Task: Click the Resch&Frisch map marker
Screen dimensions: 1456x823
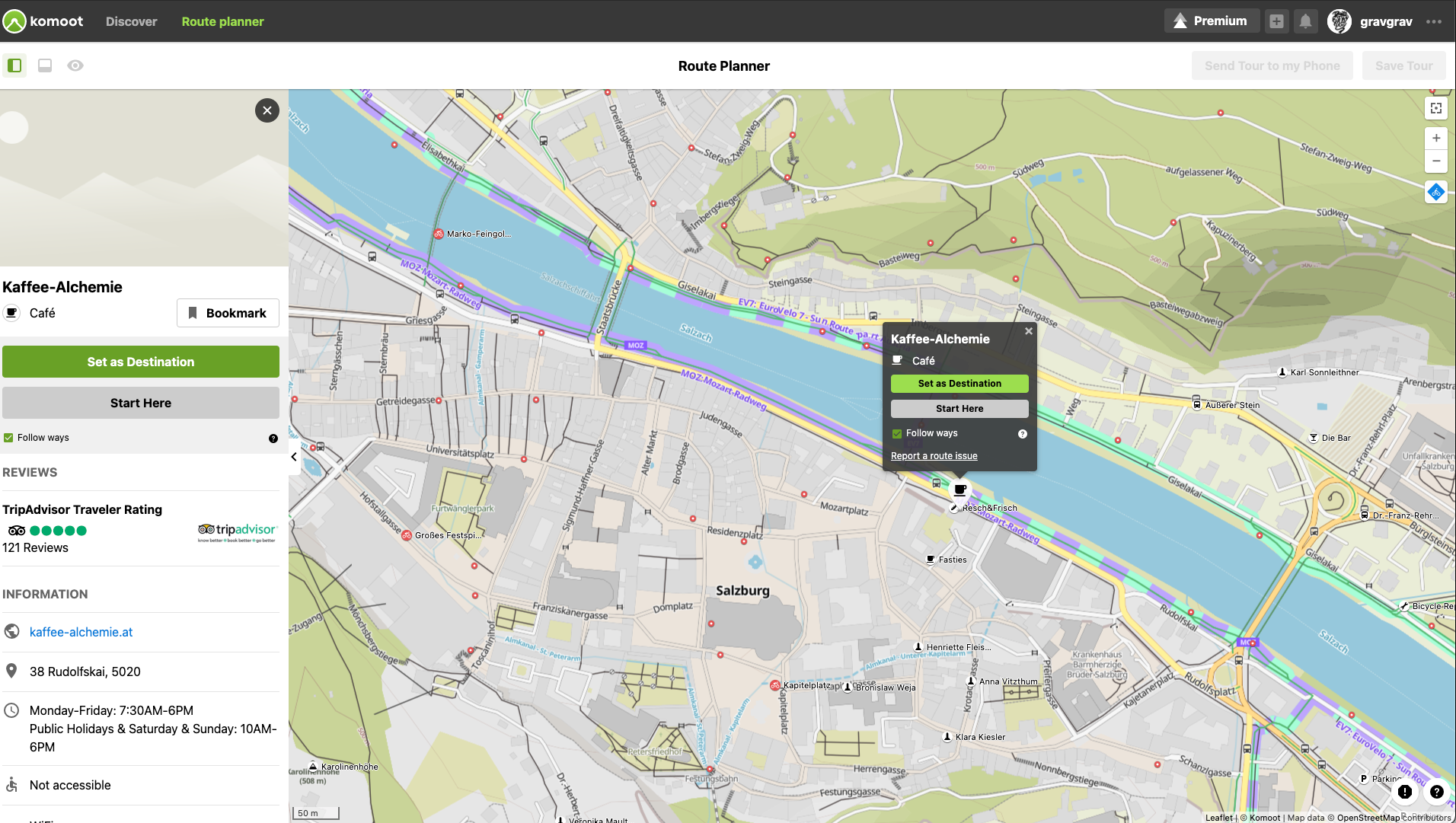Action: coord(954,508)
